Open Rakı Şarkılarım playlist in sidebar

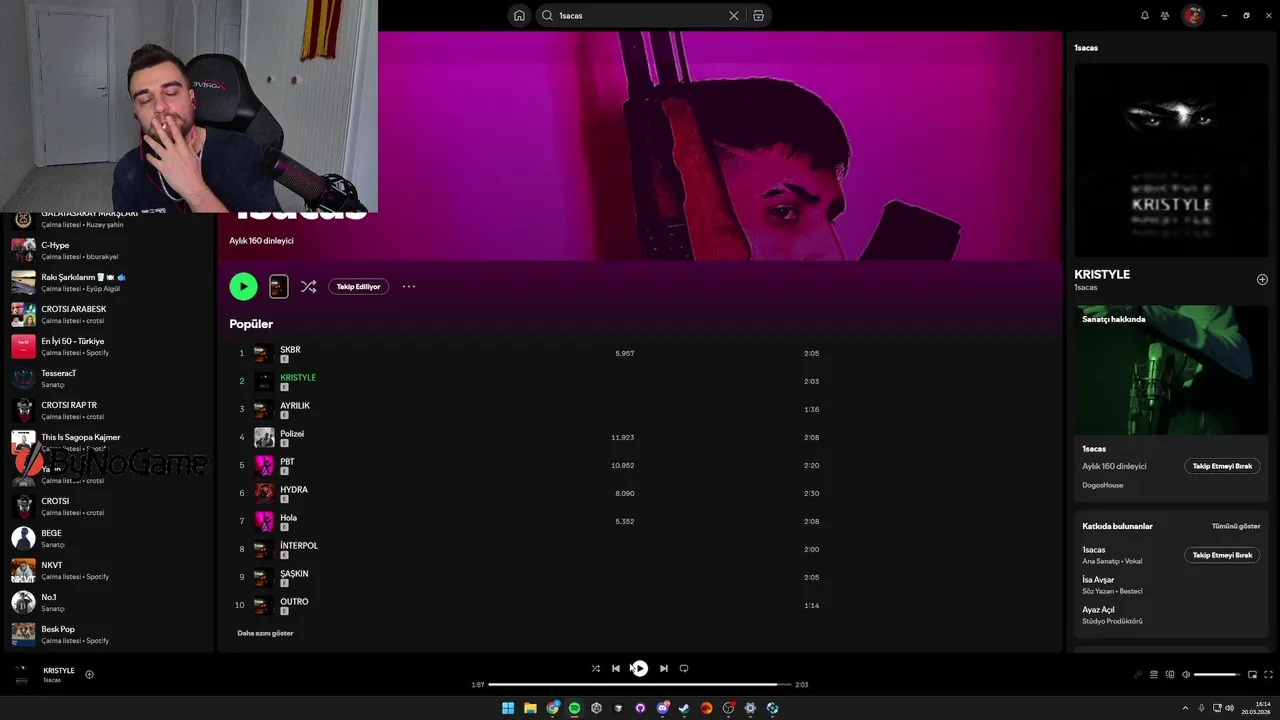(108, 282)
